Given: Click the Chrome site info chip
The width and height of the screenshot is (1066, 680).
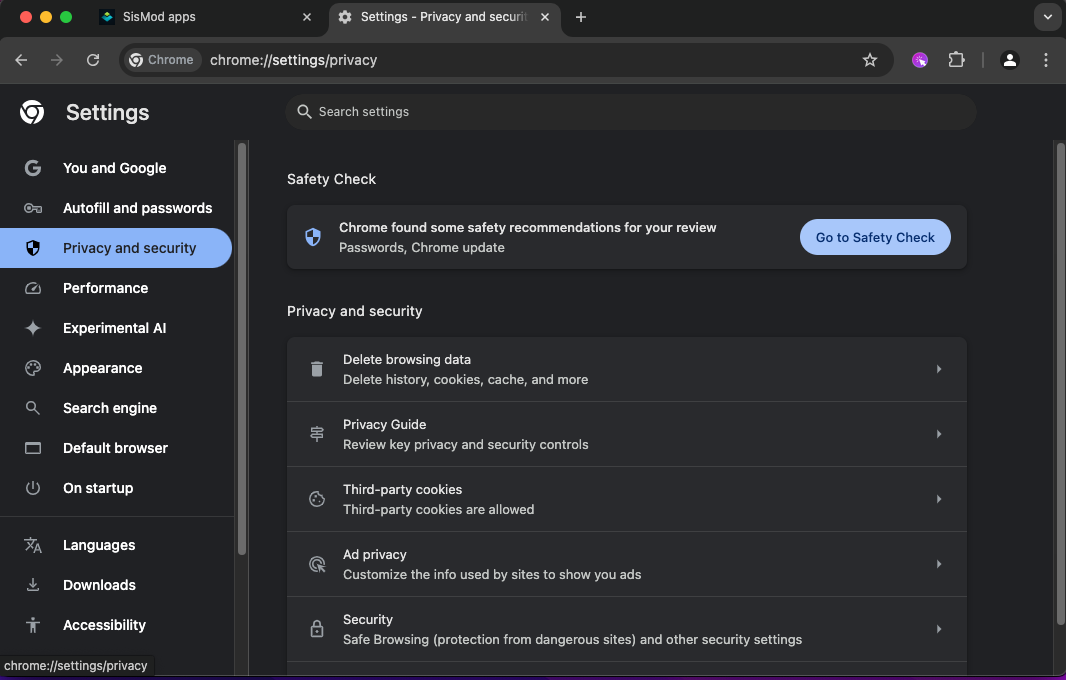Looking at the screenshot, I should 162,60.
